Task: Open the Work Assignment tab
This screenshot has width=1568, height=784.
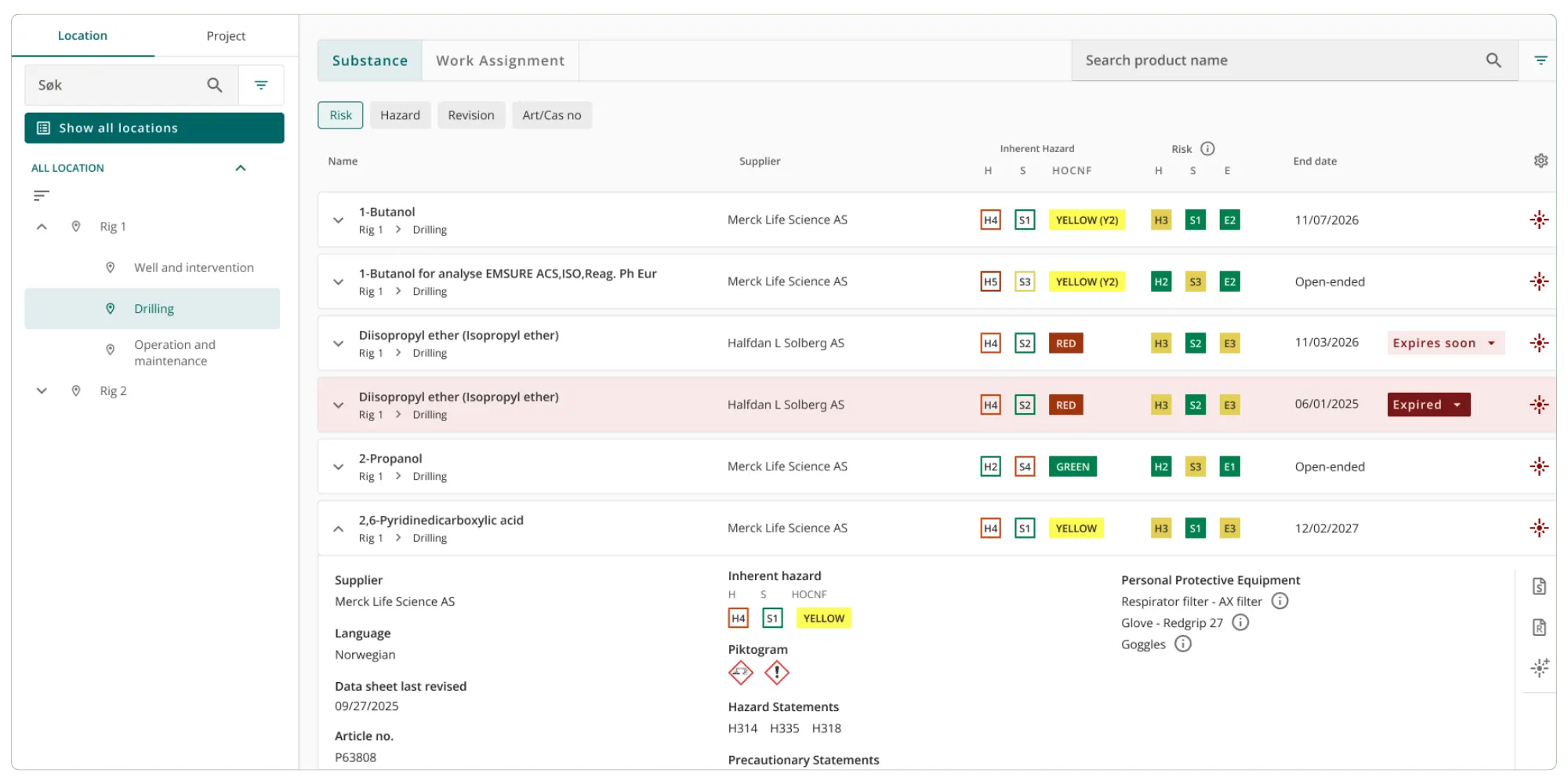Action: [x=500, y=60]
